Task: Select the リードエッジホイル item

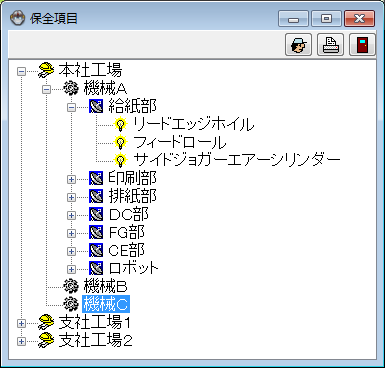Action: point(194,124)
